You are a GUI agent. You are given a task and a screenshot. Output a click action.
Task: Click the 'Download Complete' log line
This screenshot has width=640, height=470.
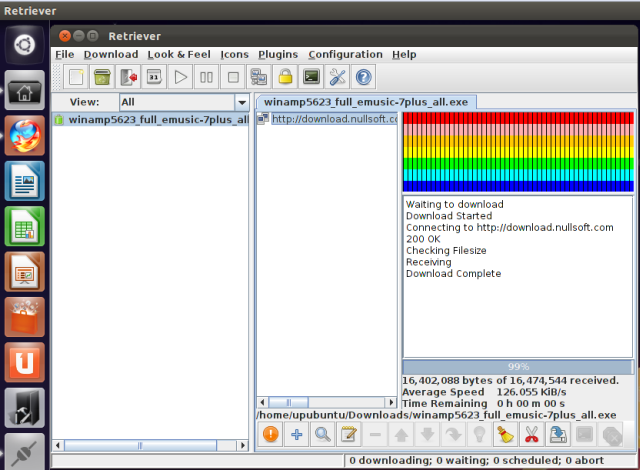pyautogui.click(x=453, y=273)
